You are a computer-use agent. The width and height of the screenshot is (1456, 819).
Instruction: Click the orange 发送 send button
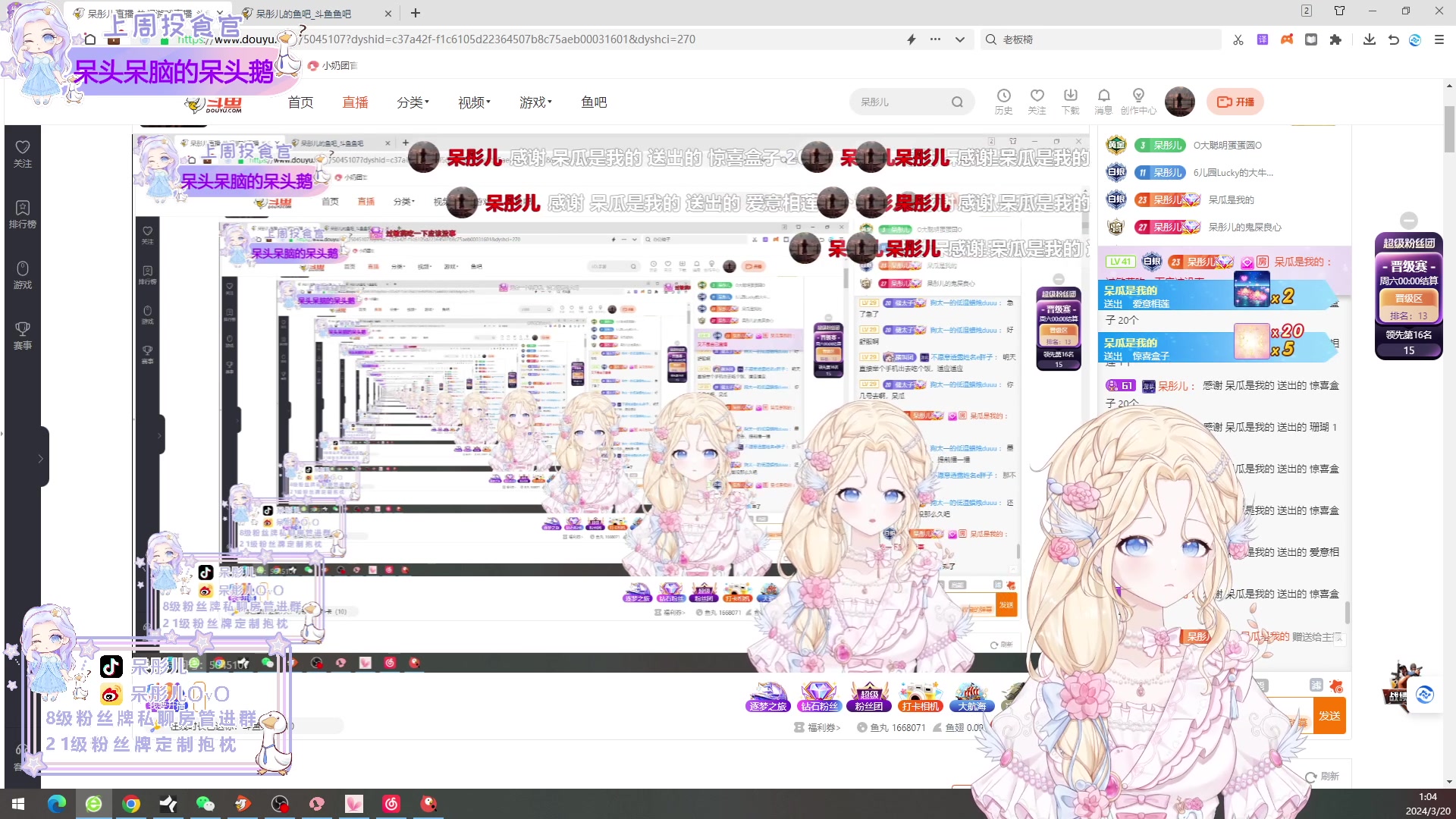click(x=1329, y=716)
